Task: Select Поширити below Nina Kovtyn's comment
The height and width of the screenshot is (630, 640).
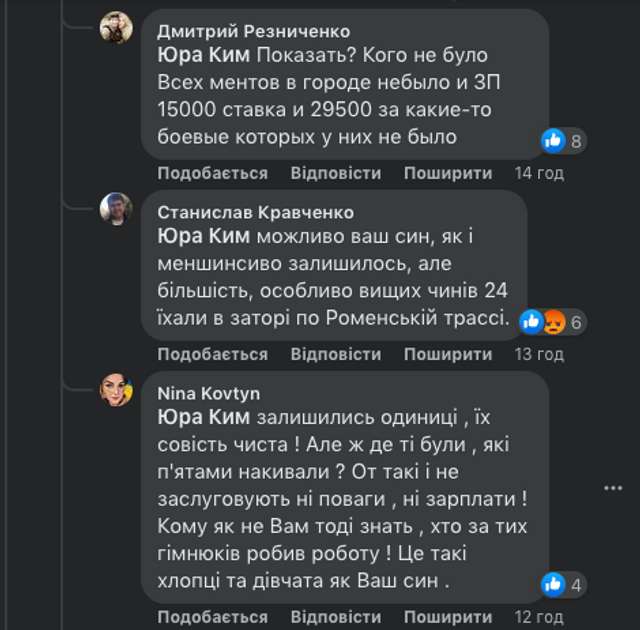Action: pos(448,616)
